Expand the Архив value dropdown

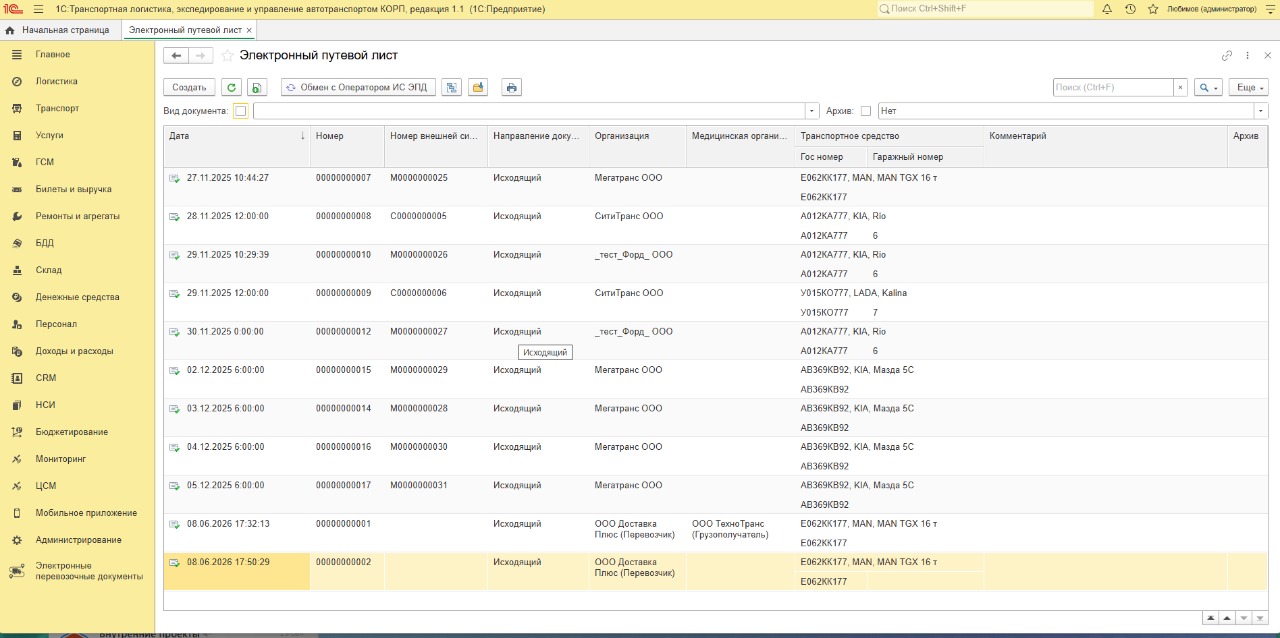pos(1261,111)
